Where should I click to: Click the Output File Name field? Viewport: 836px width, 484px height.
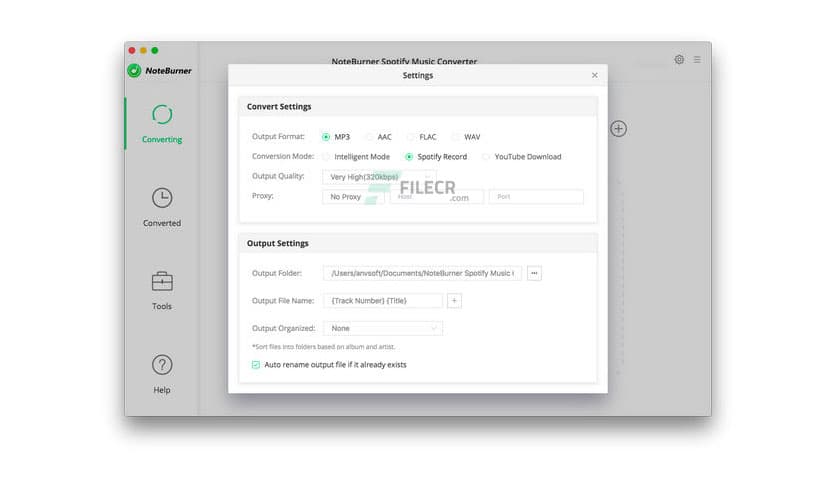click(x=383, y=301)
